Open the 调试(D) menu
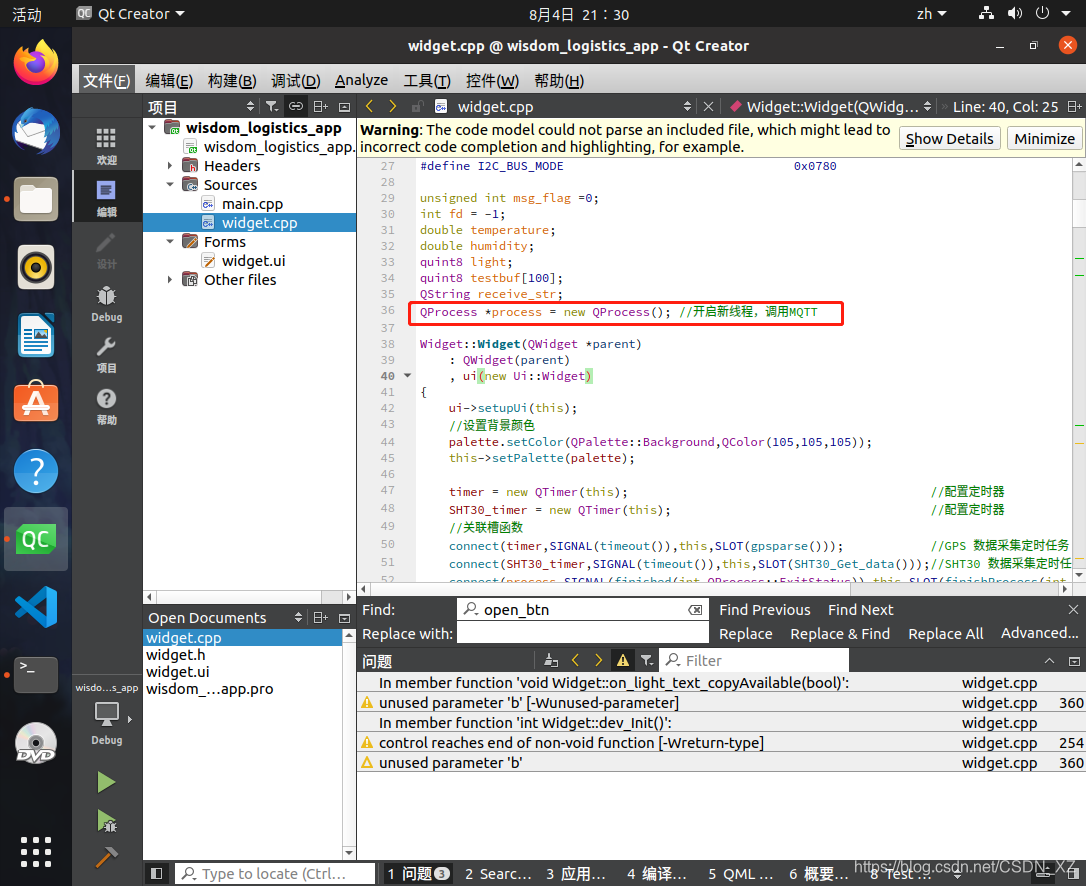 [x=295, y=80]
